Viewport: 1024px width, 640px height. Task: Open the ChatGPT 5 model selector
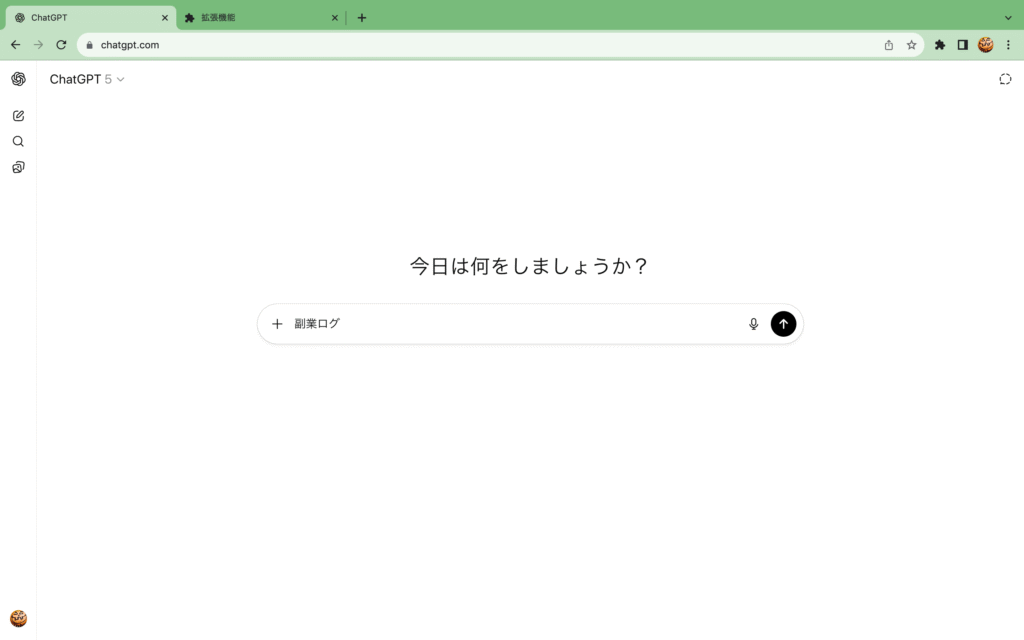click(87, 79)
